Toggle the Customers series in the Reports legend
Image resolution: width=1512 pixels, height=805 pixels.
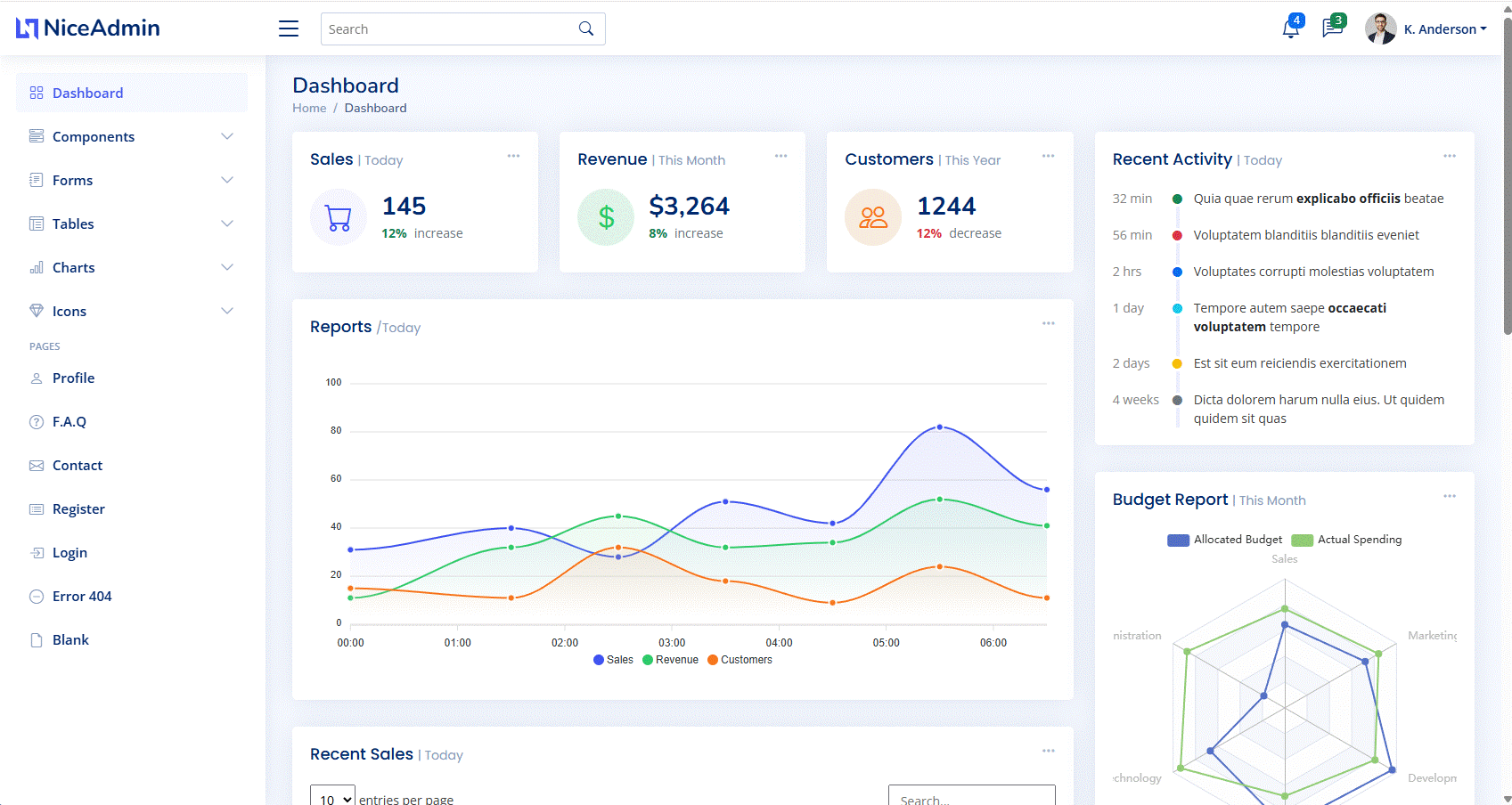[740, 659]
